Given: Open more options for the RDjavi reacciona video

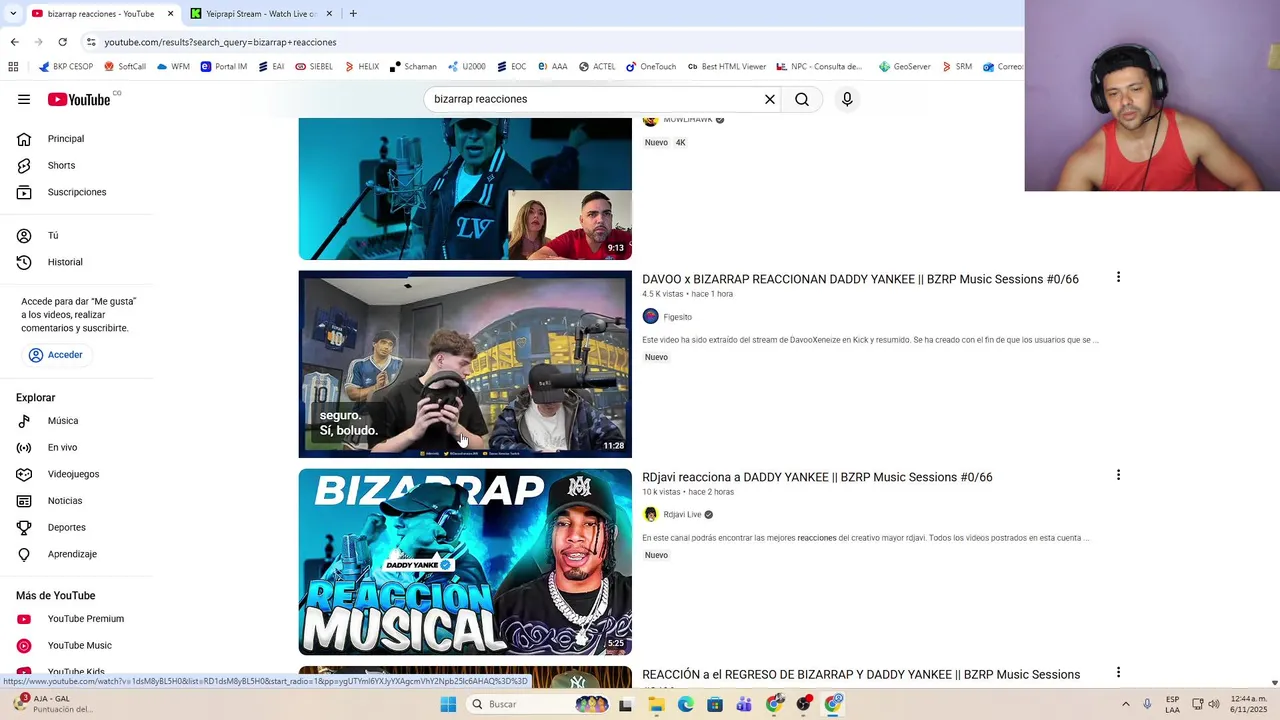Looking at the screenshot, I should [1118, 475].
